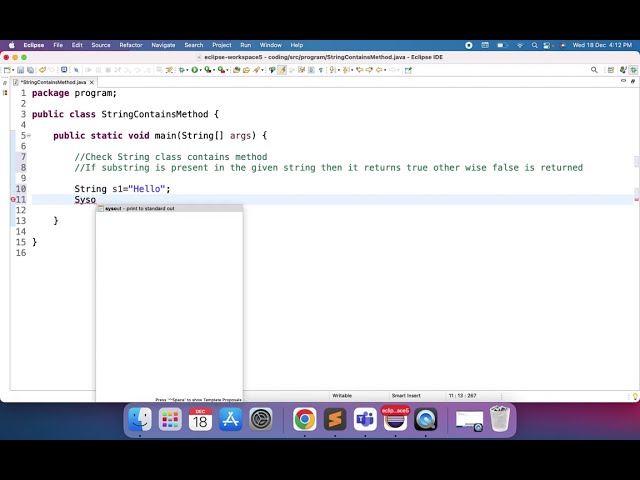
Task: Click the Back navigation yellow arrow
Action: pos(379,70)
